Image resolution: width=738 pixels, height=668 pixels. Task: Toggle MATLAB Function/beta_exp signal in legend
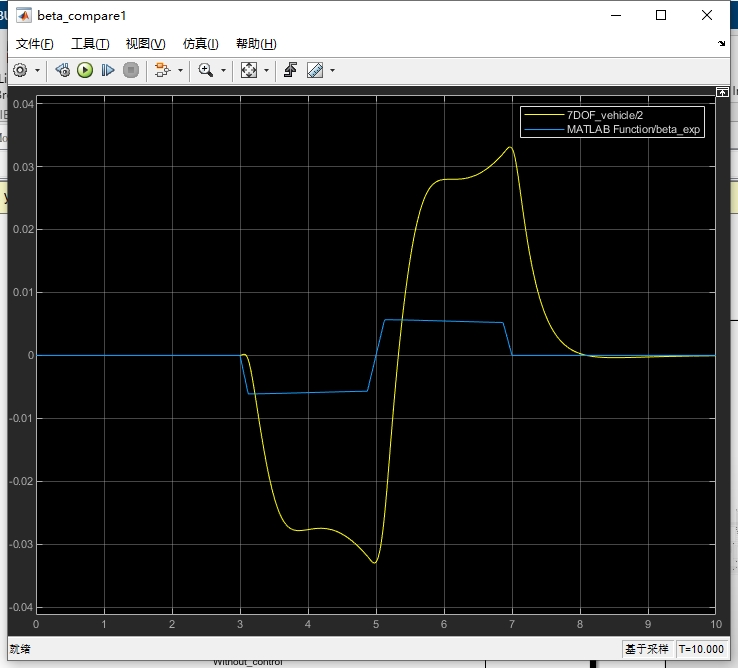coord(633,129)
